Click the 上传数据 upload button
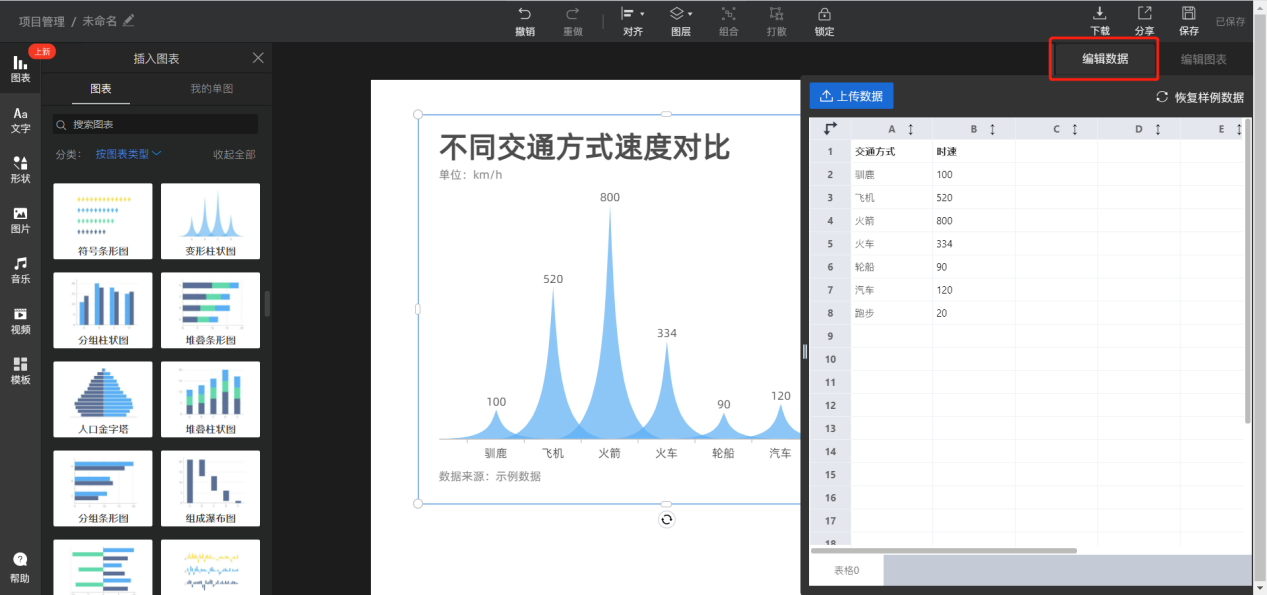1267x595 pixels. (851, 96)
